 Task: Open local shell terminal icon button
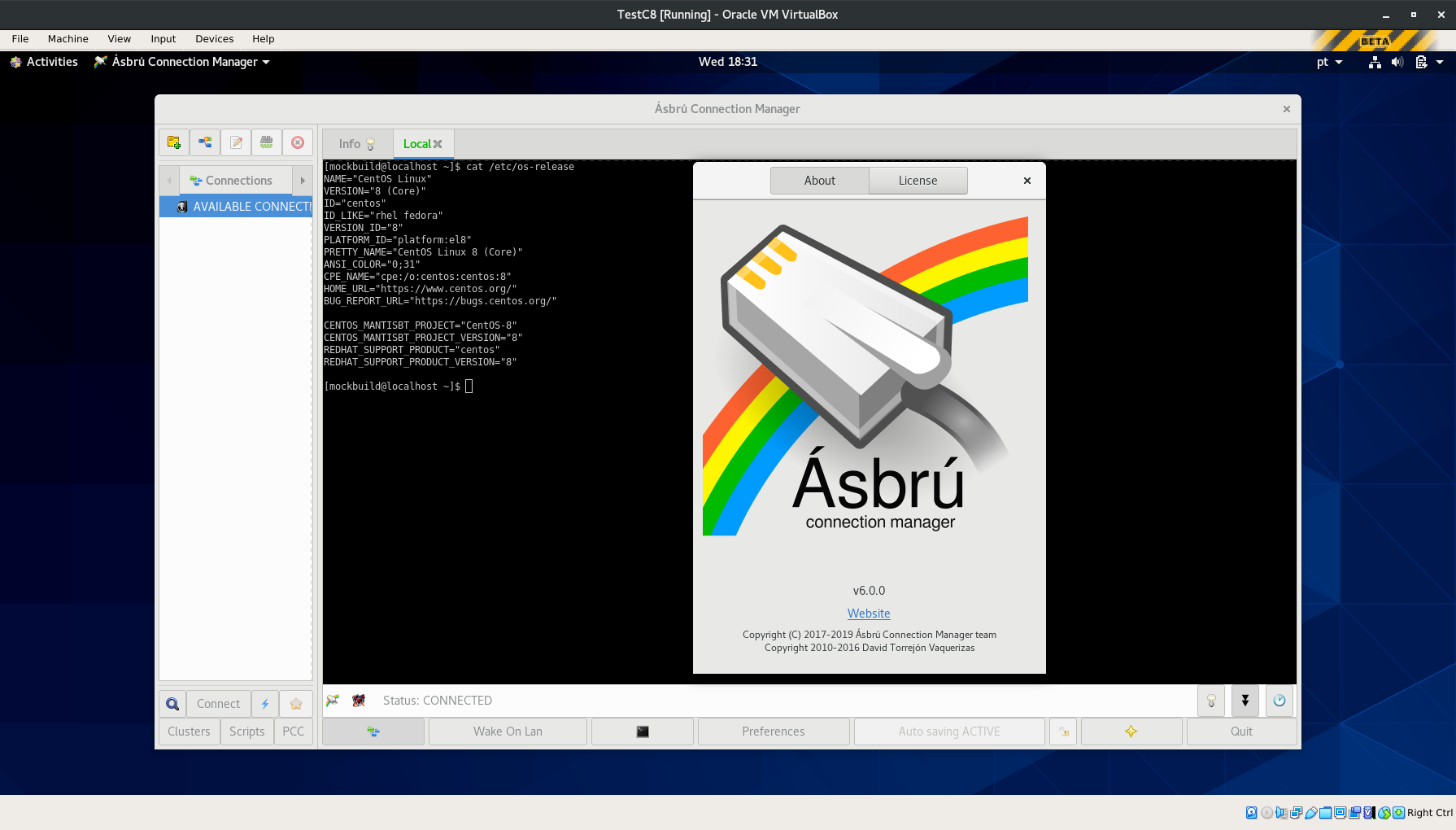coord(643,732)
